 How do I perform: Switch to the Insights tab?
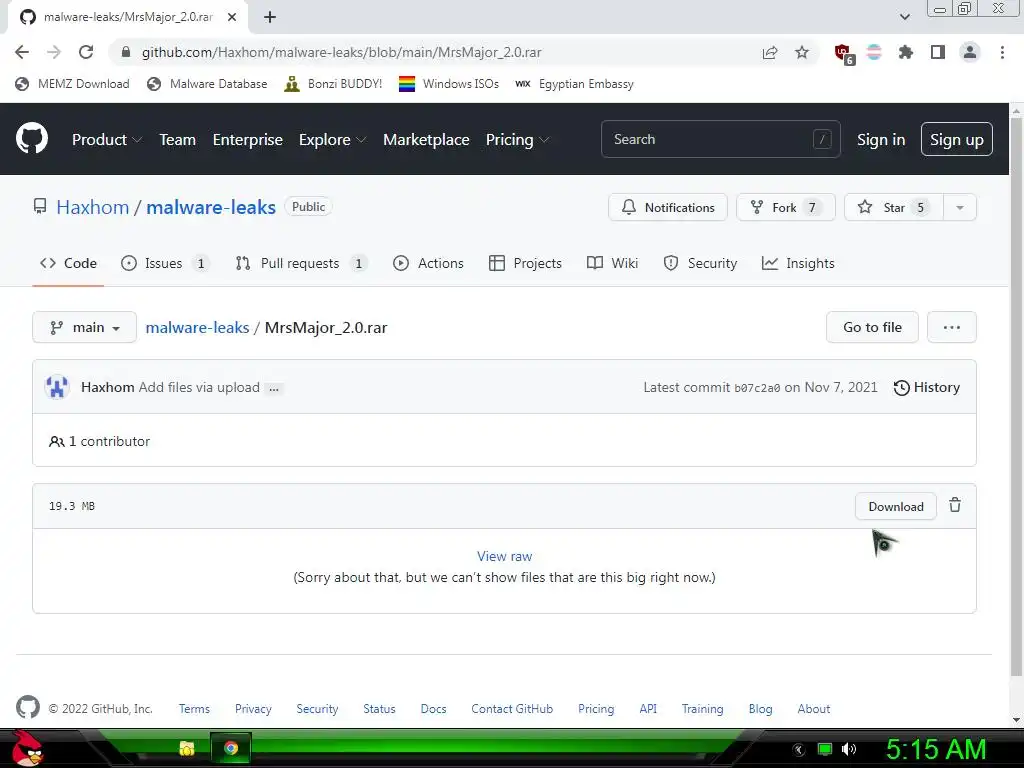tap(798, 263)
